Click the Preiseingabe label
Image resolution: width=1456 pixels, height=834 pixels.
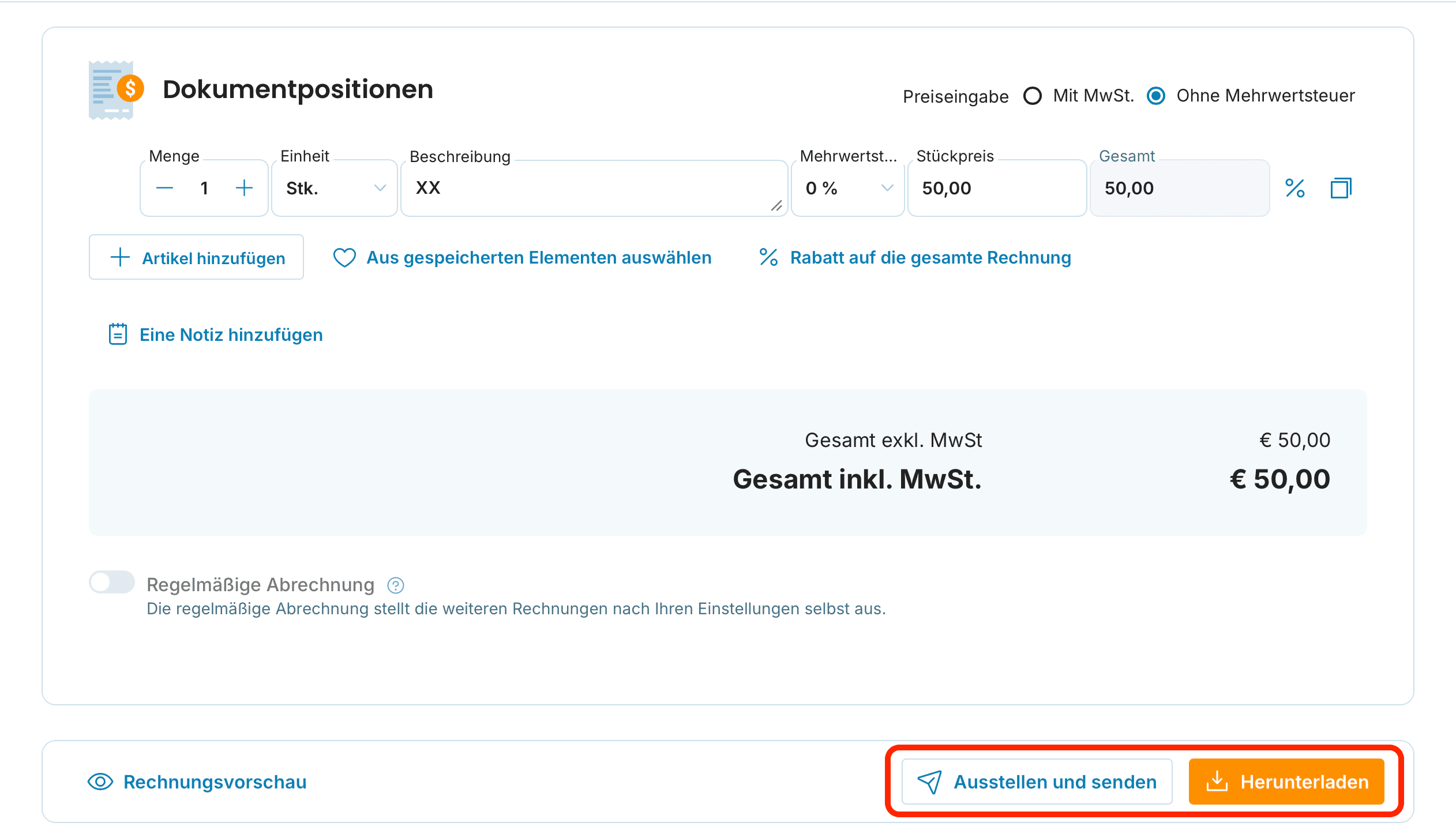(956, 96)
